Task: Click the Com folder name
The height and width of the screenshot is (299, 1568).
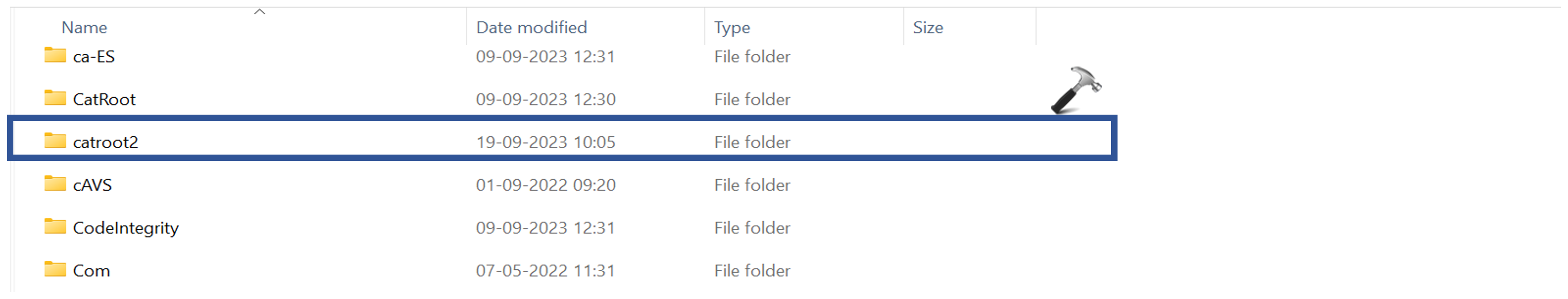Action: tap(91, 270)
